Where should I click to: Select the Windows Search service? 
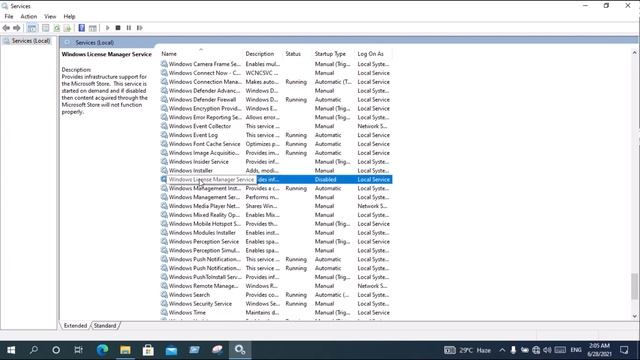[276, 295]
